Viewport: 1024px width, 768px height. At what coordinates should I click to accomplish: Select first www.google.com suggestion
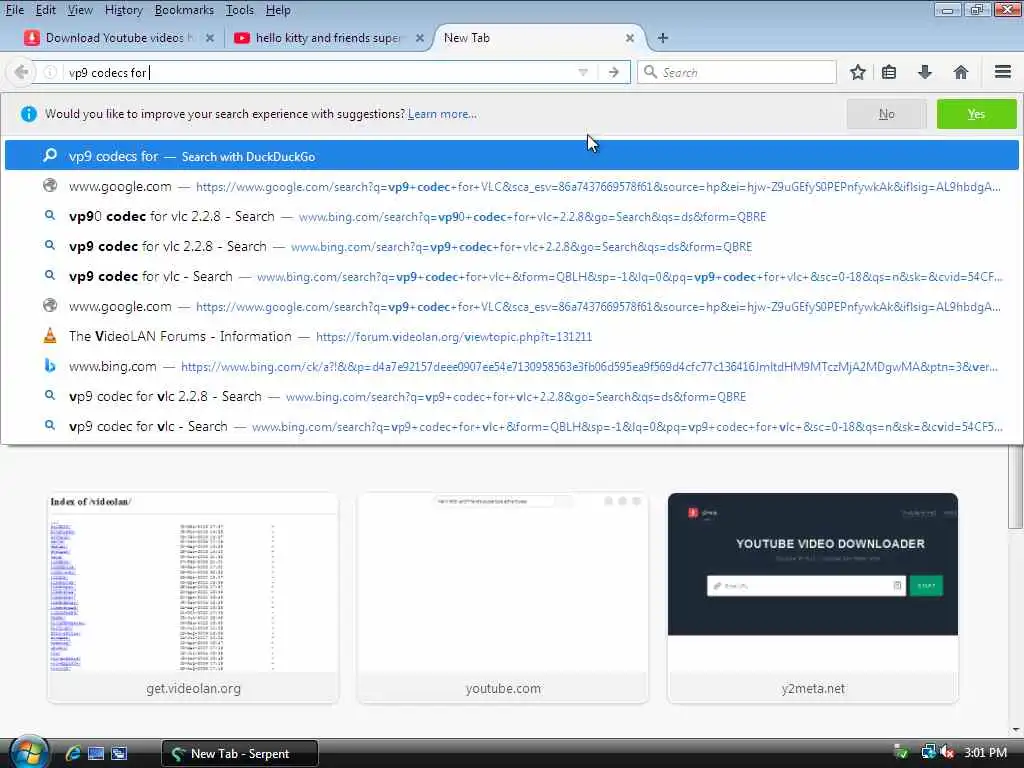pos(511,186)
